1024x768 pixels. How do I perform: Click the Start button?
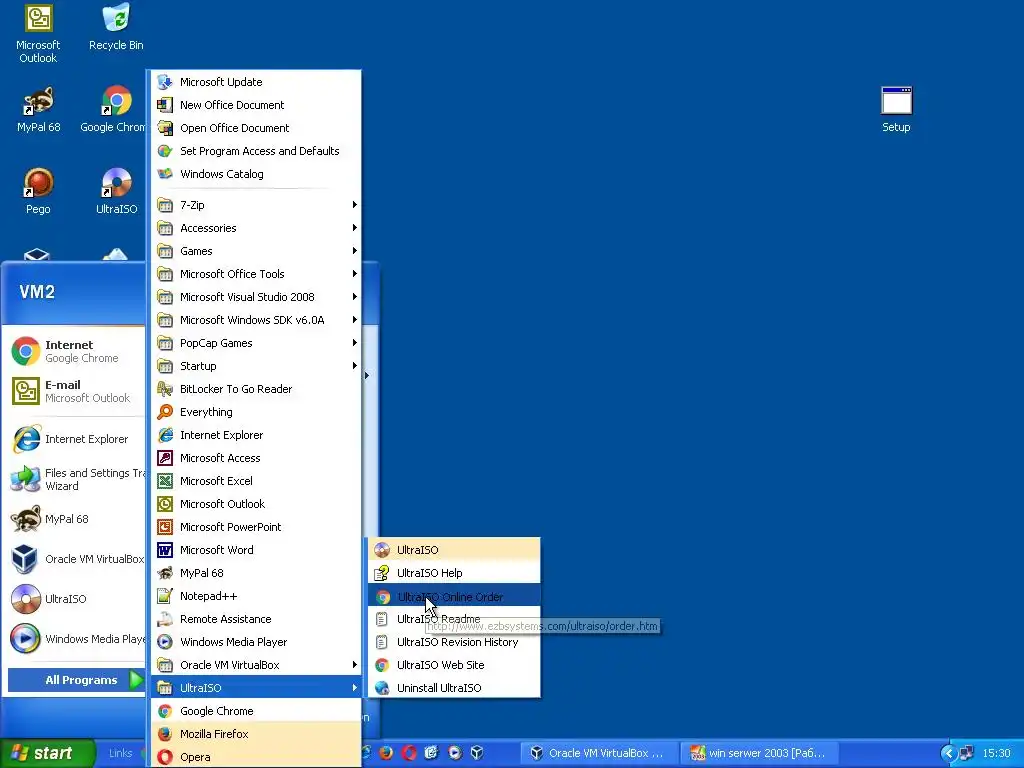(x=46, y=753)
